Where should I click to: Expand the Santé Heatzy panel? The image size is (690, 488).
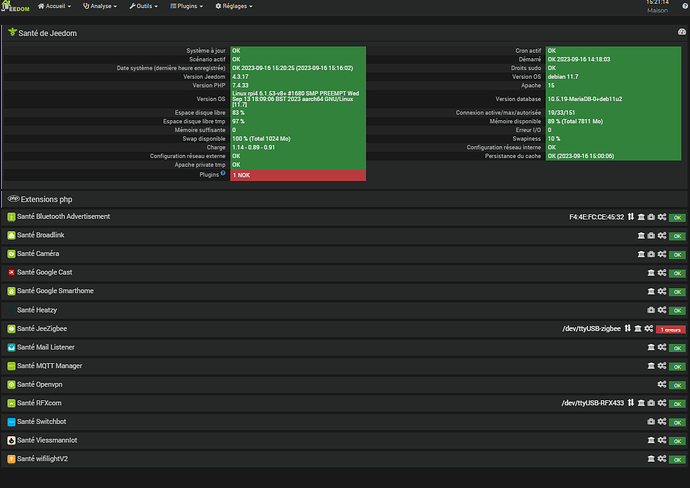tap(37, 310)
